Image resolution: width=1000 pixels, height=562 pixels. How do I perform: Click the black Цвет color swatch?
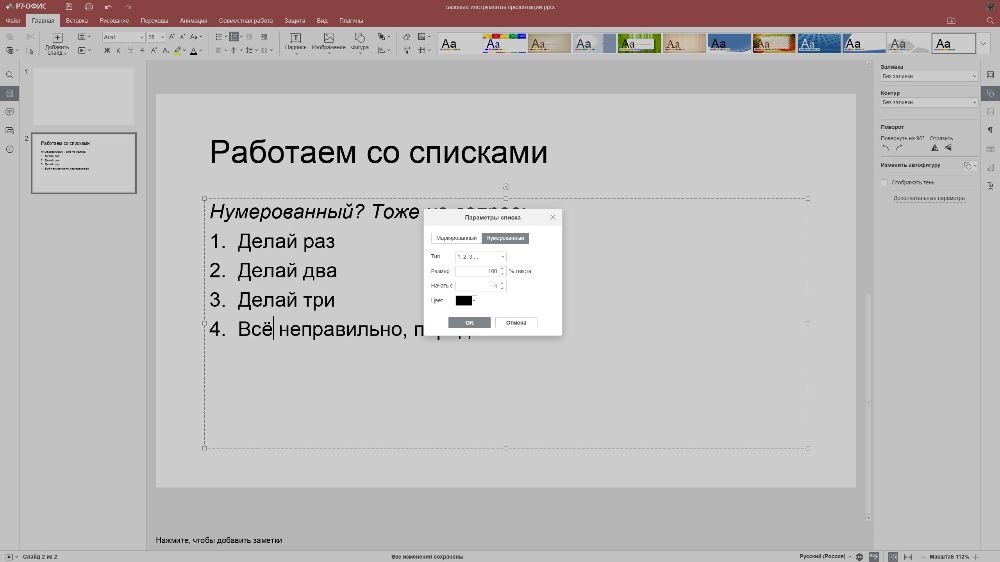pyautogui.click(x=464, y=300)
